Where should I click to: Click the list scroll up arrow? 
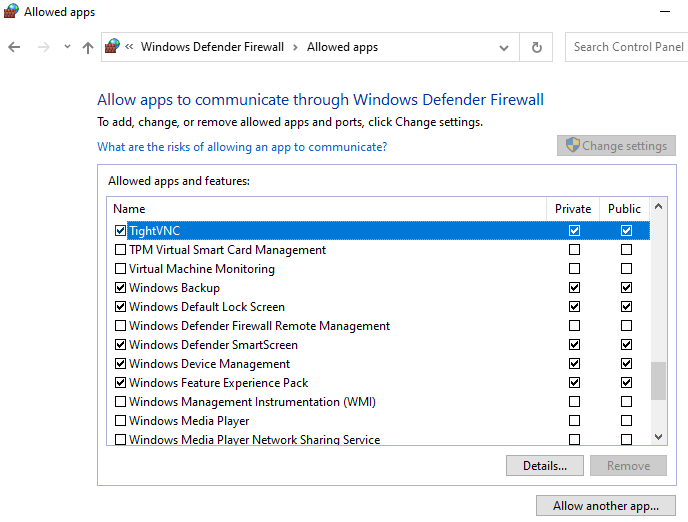(x=658, y=206)
